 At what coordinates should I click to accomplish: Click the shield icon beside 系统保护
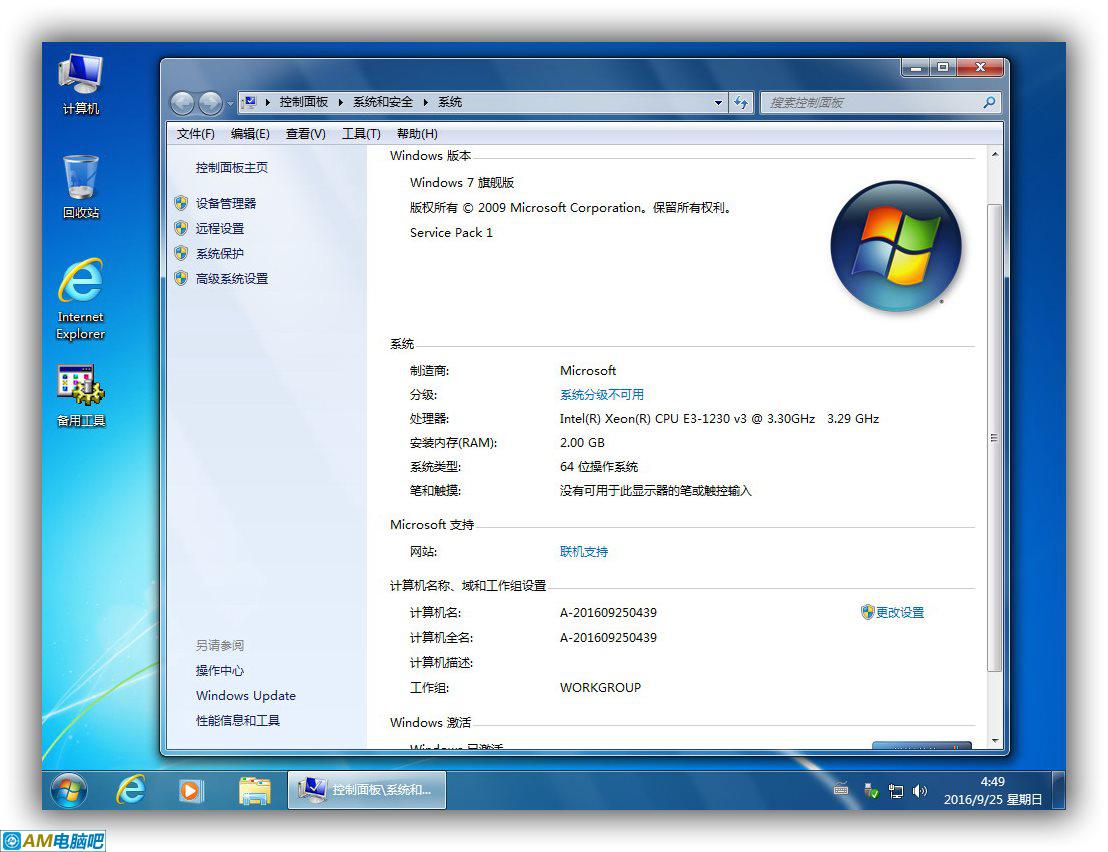(x=181, y=254)
